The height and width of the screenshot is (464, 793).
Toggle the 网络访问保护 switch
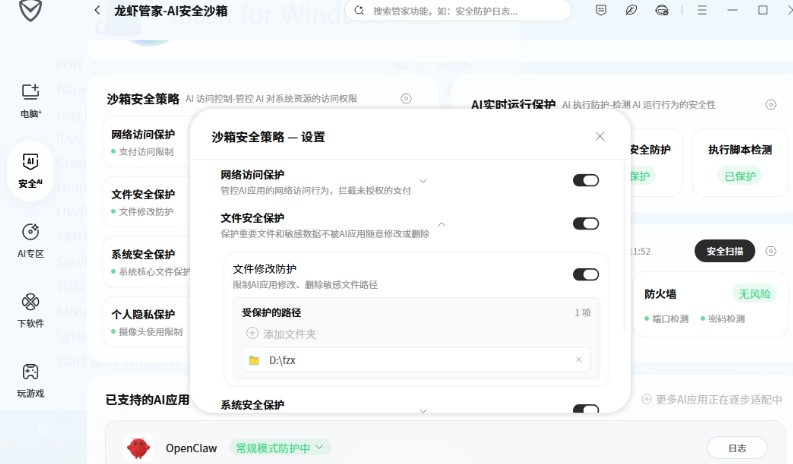coord(585,180)
